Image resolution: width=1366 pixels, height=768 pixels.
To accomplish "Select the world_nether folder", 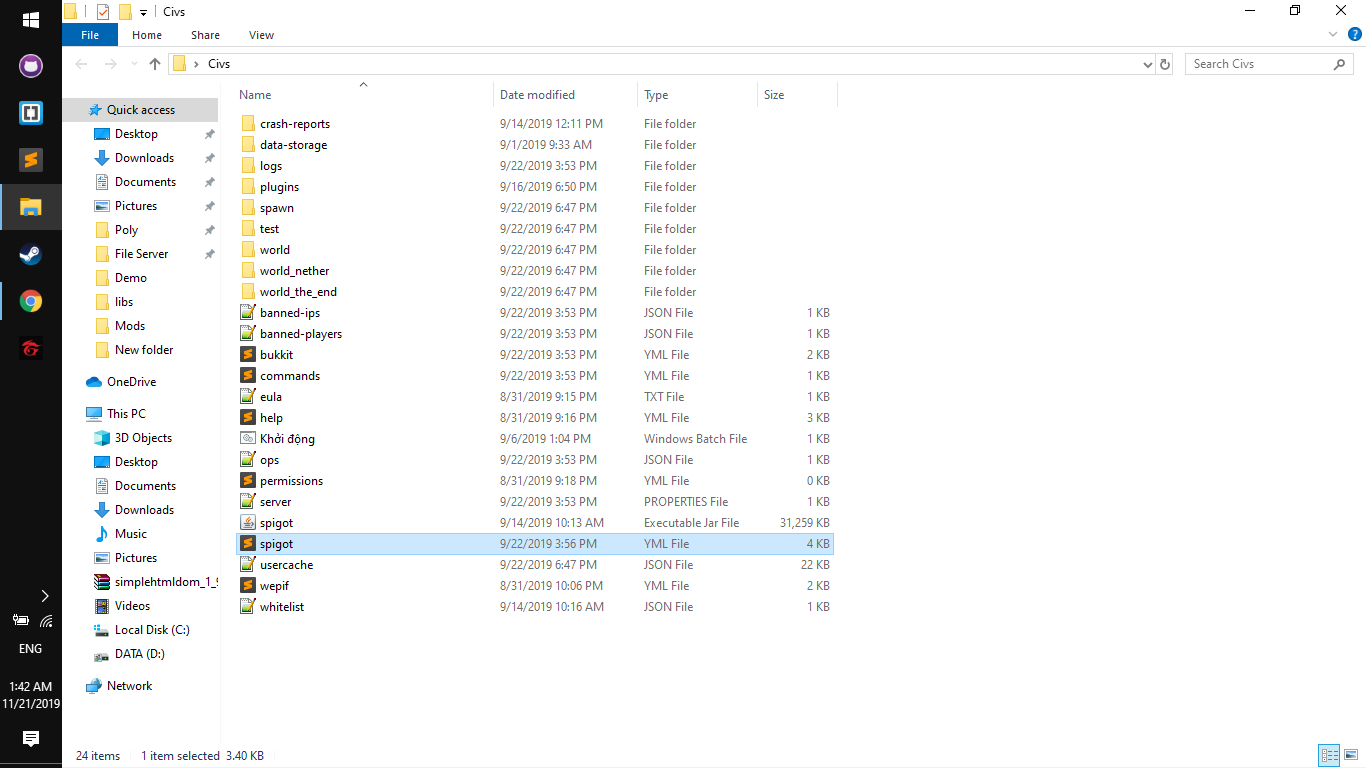I will click(536, 271).
